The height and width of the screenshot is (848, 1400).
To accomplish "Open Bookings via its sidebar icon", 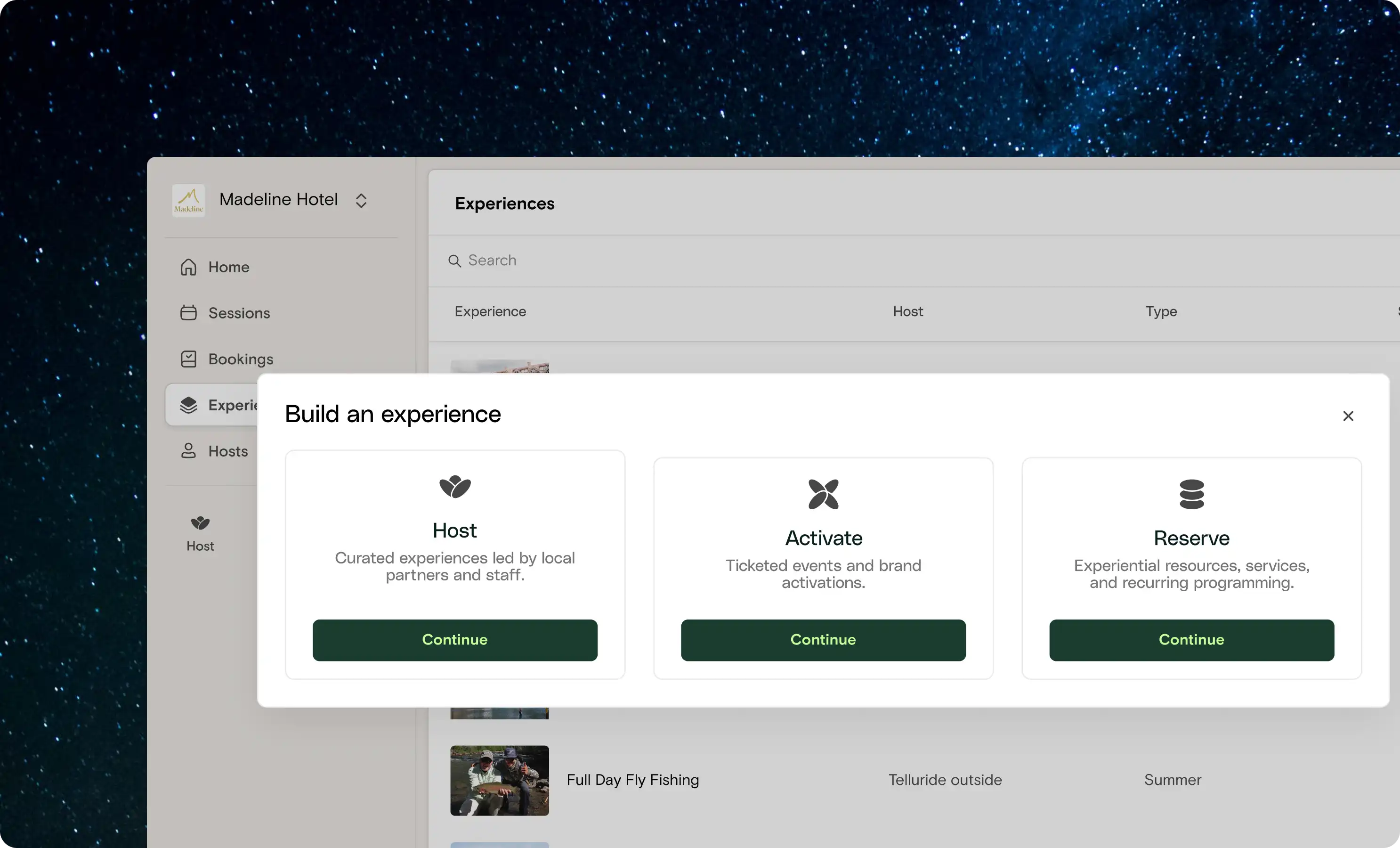I will click(189, 359).
